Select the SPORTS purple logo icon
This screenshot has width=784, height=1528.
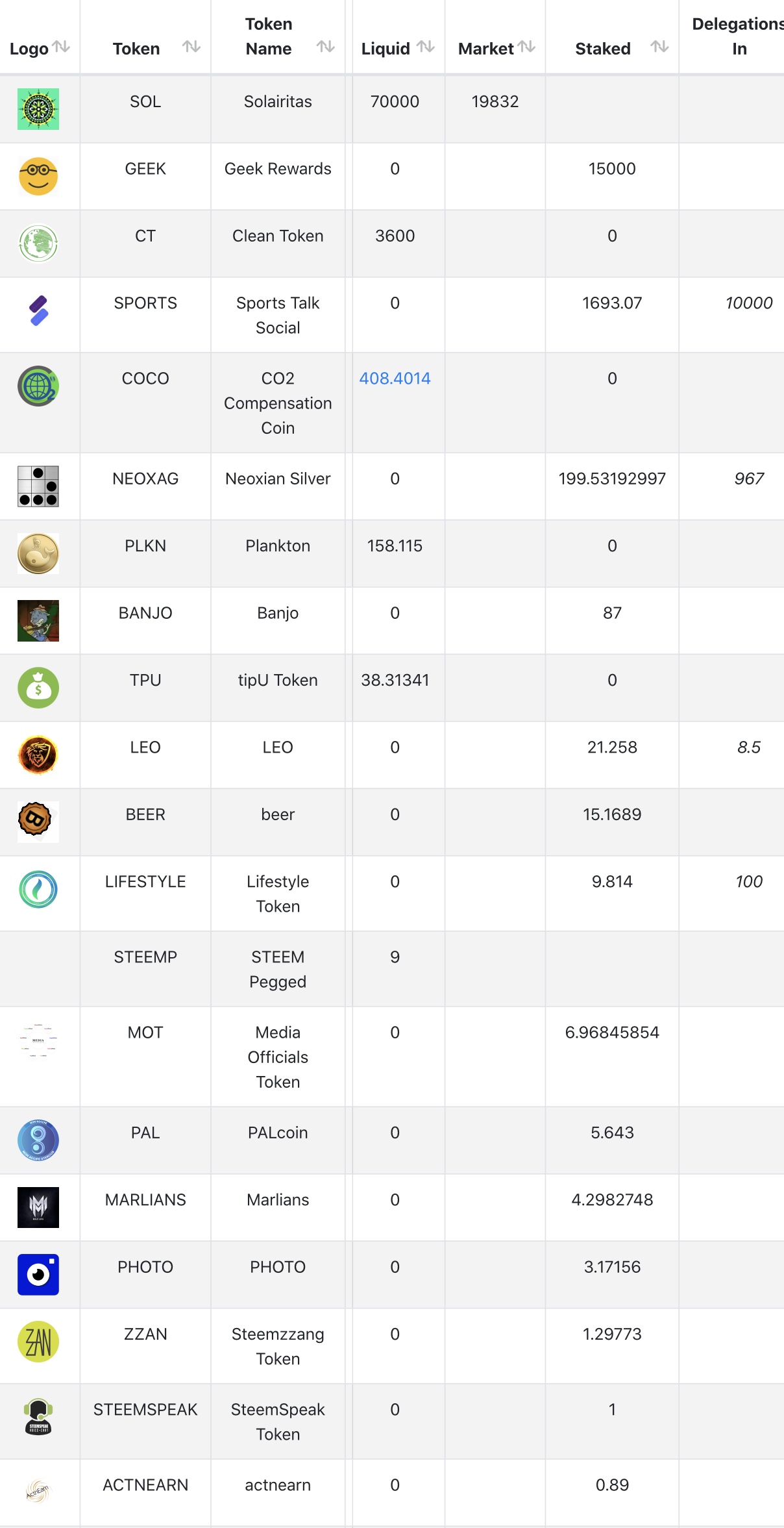[x=38, y=310]
